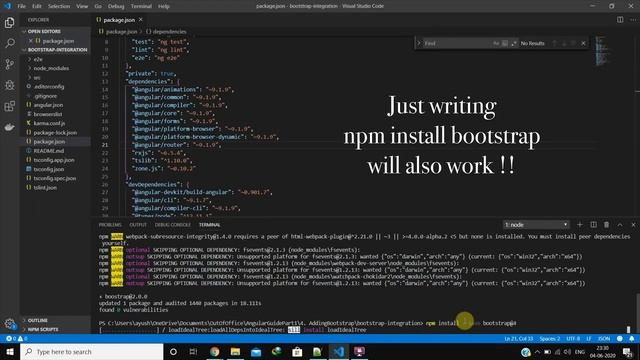Change indentation via Spaces: 2
640x360 pixels.
[550, 339]
